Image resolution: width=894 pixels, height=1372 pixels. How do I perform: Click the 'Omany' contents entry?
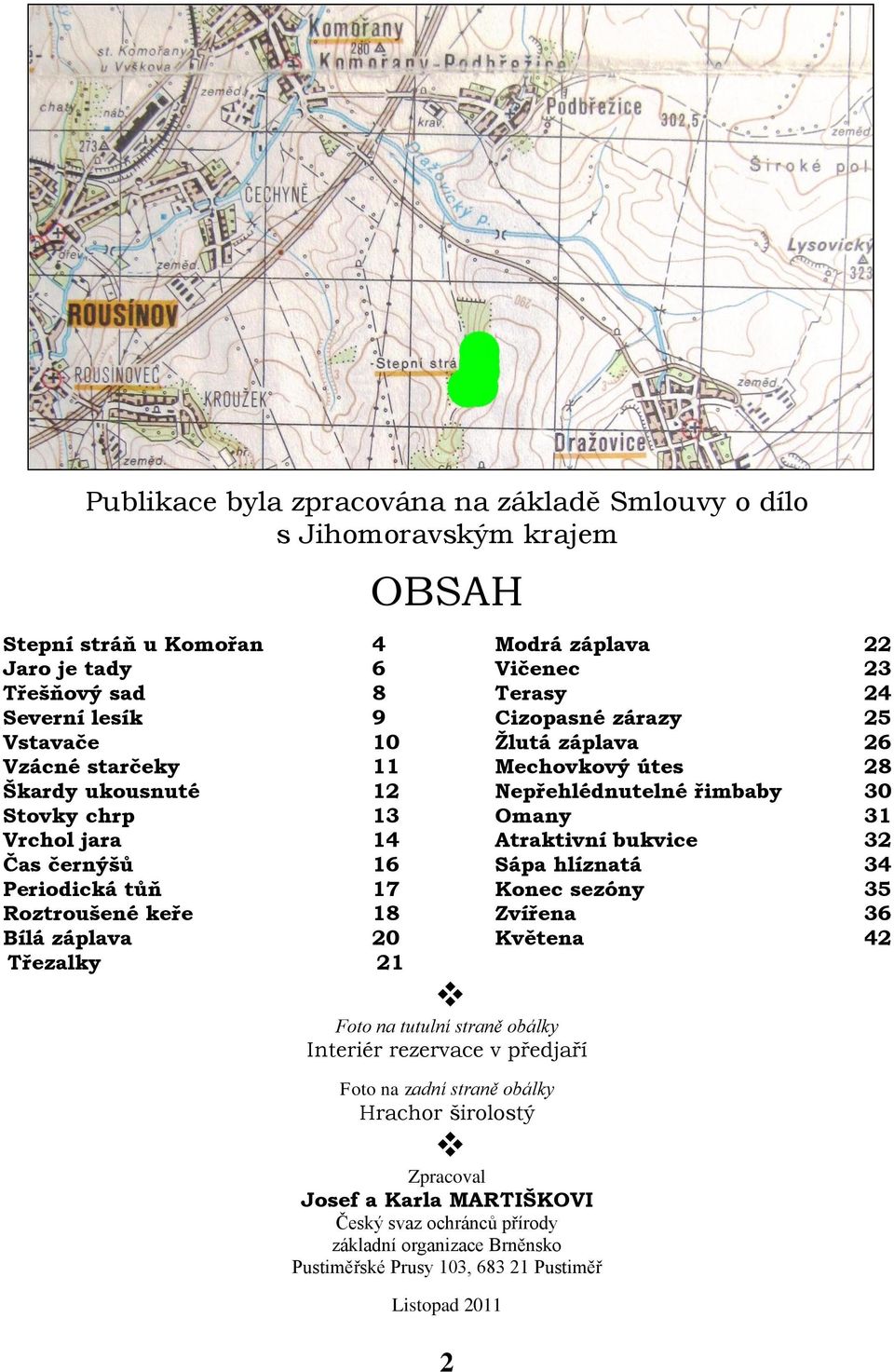tap(533, 816)
